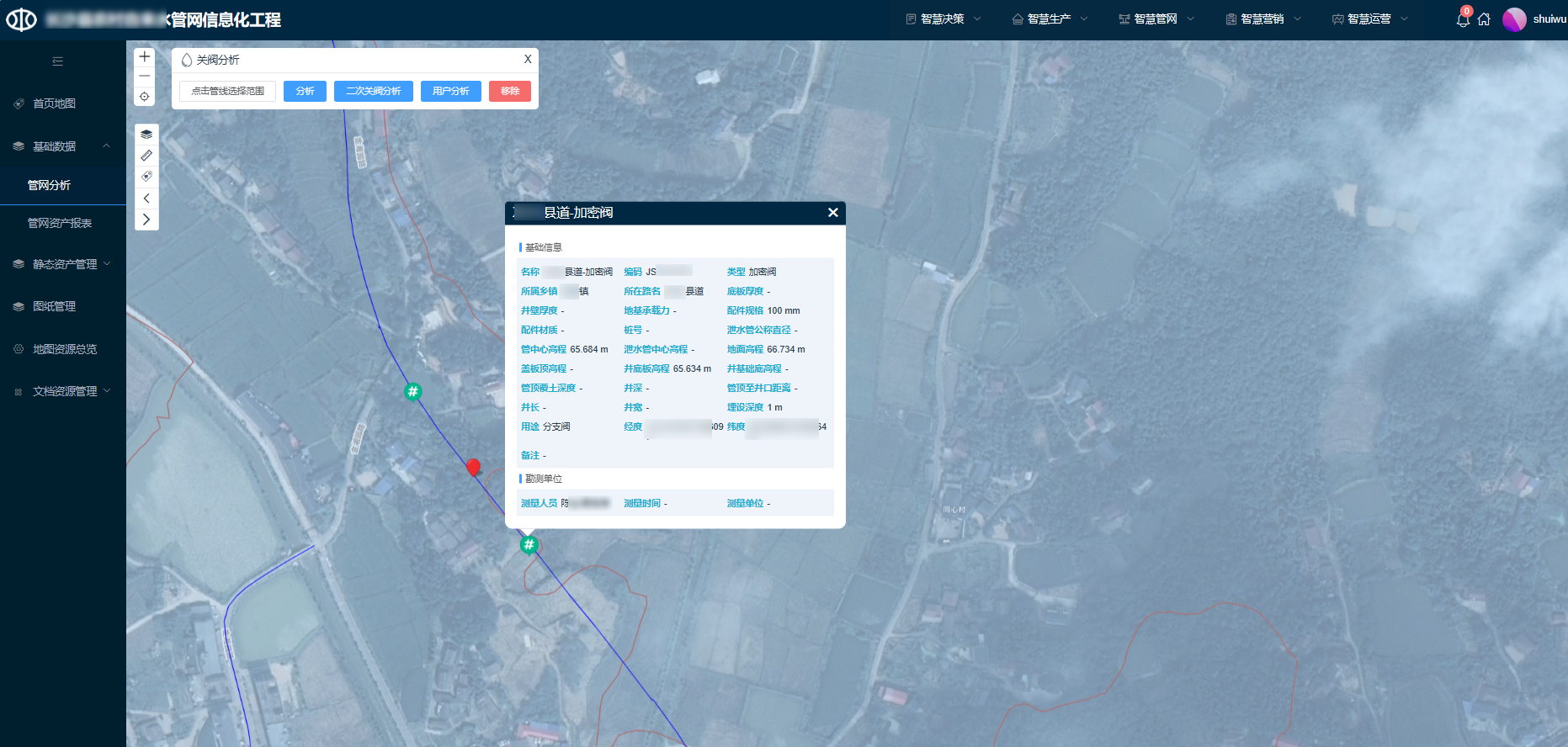Zoom in on the map
1568x747 pixels.
pos(145,56)
